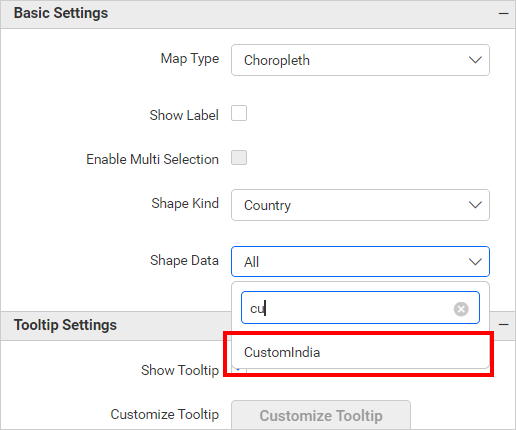Screen dimensions: 516x430
Task: Click the Show Label text label
Action: 184,115
